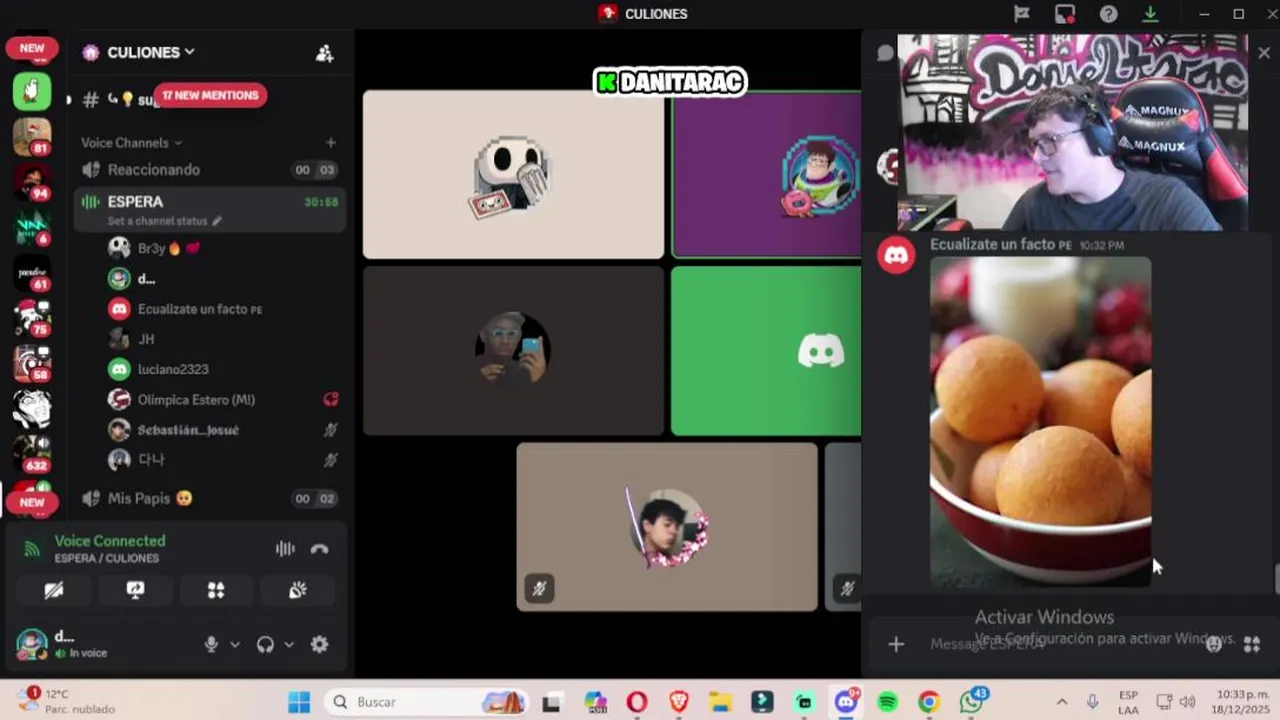Click the chat panel scrollbar
This screenshot has width=1280, height=720.
pos(1276,580)
